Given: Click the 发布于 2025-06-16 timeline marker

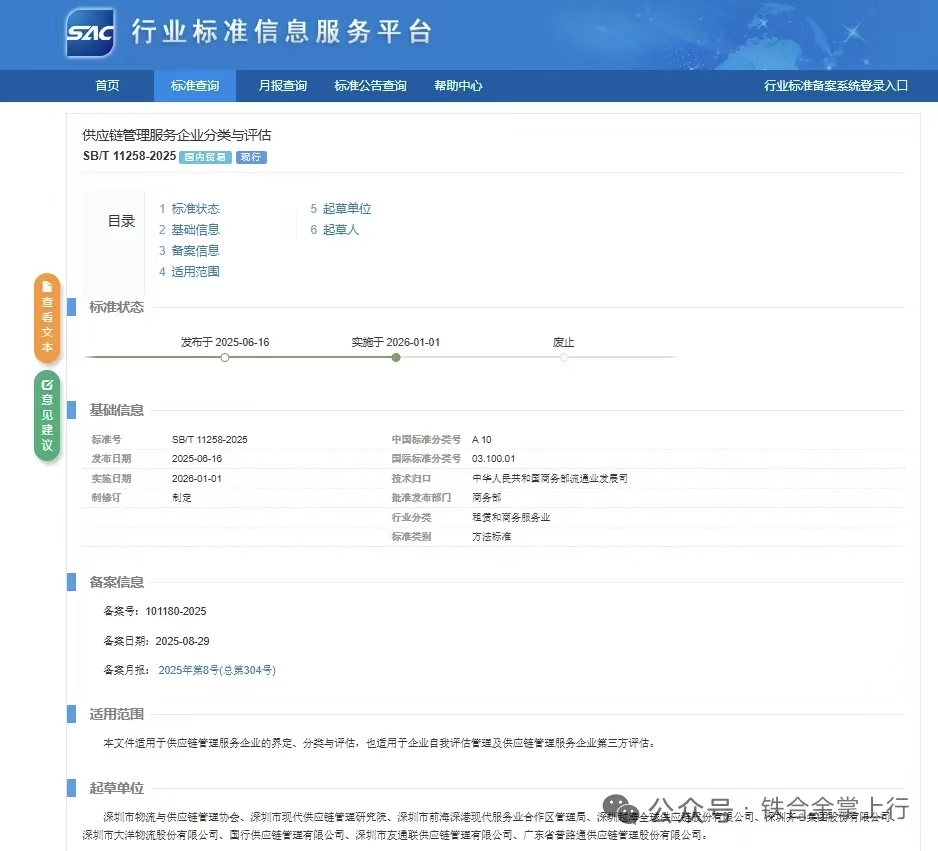Looking at the screenshot, I should [225, 357].
